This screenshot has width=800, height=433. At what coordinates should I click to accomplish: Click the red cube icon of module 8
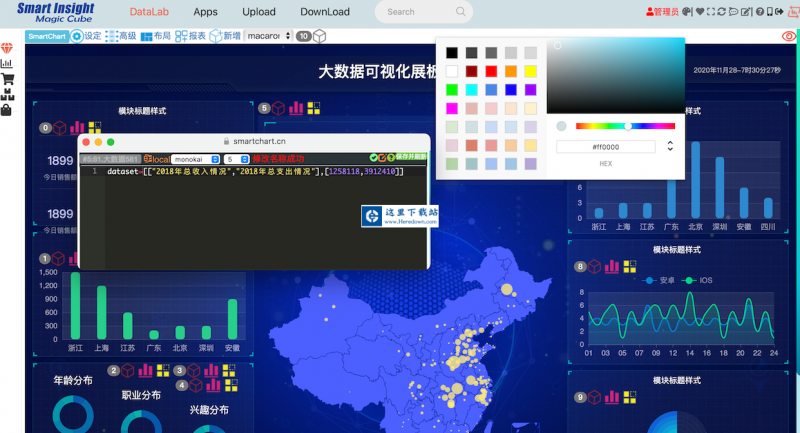click(594, 266)
